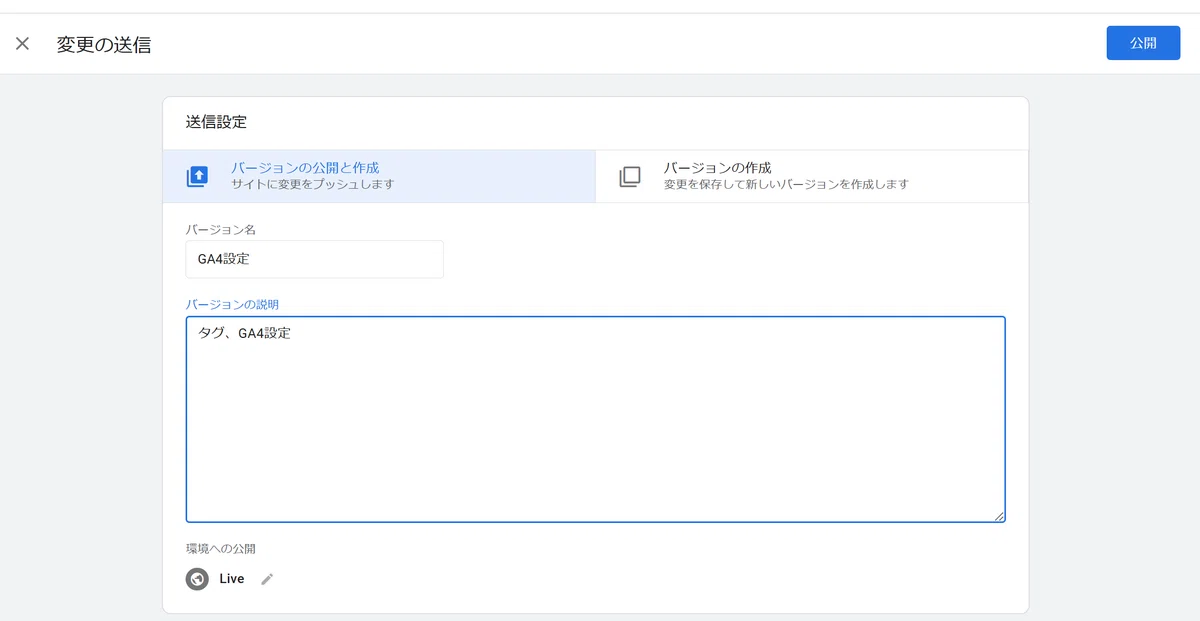Click the blue バージョンの説明 label
The height and width of the screenshot is (621, 1200).
tap(232, 304)
